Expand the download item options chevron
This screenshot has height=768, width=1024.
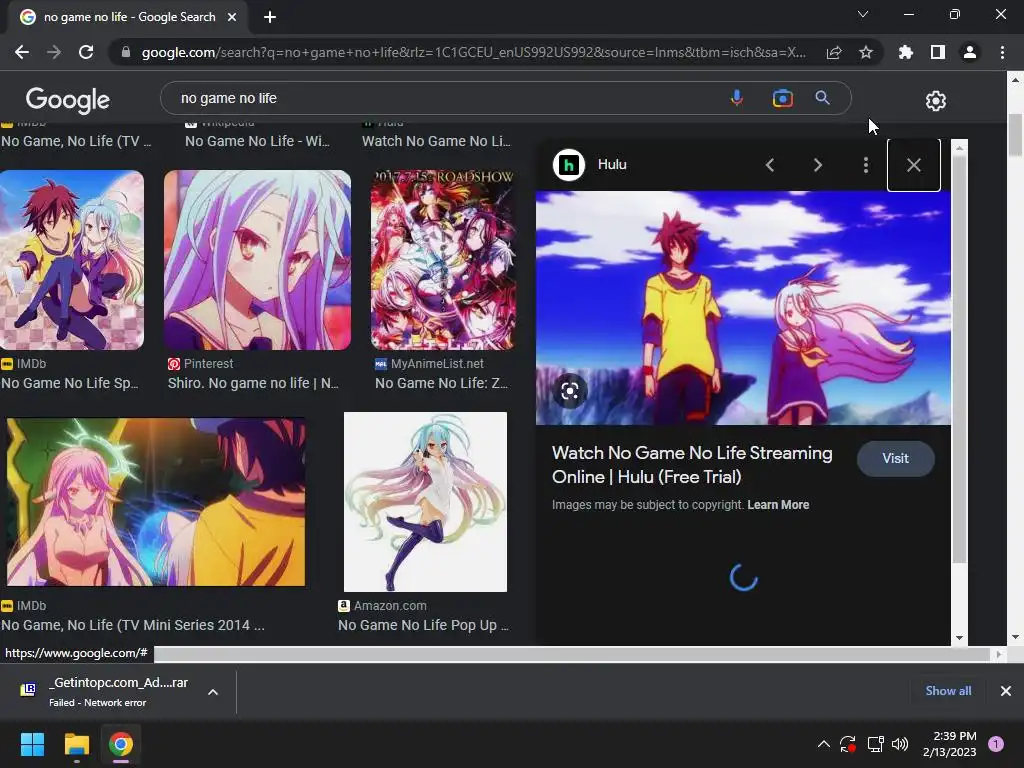[x=213, y=692]
